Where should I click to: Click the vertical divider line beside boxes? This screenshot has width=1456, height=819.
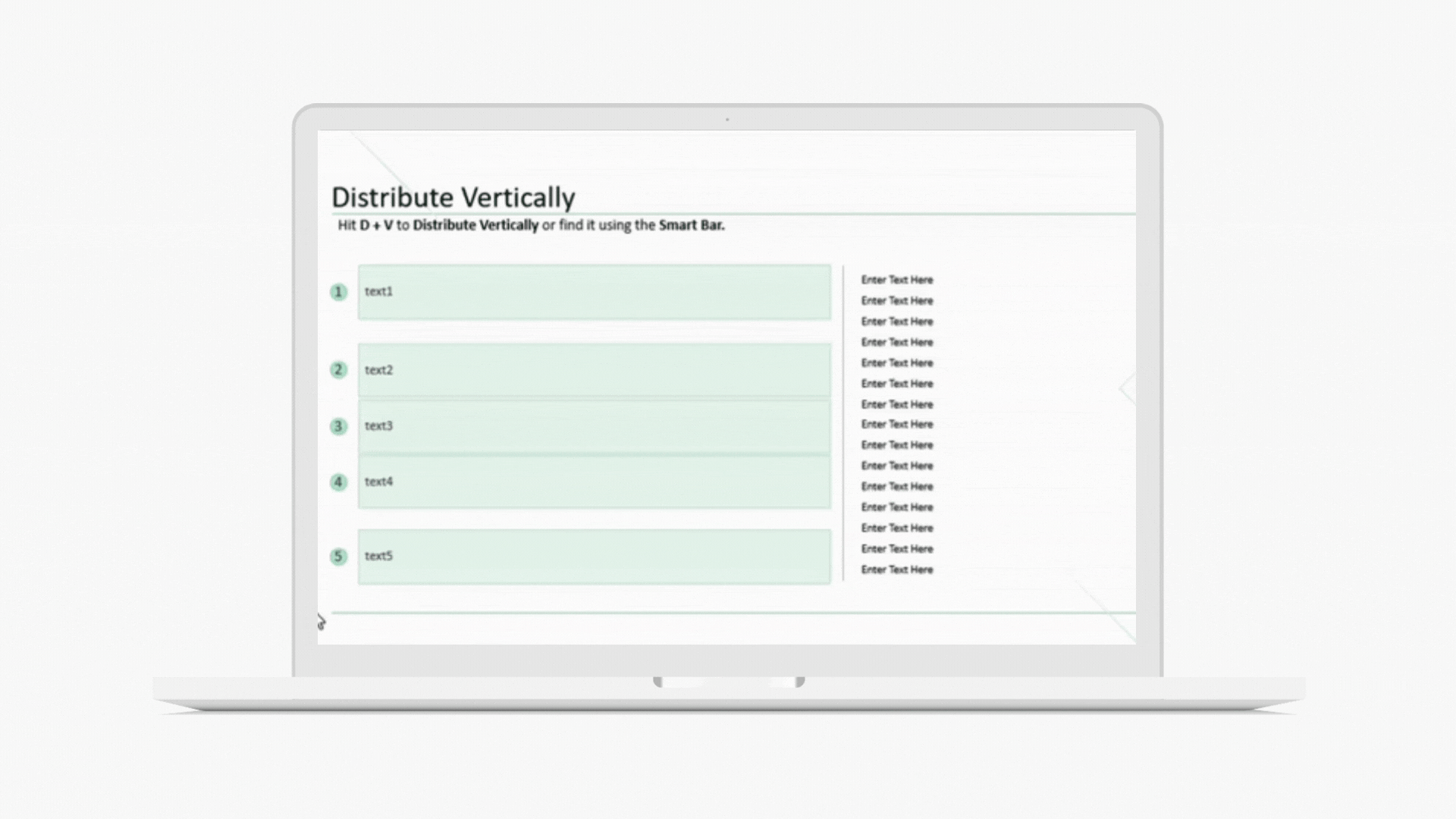[843, 423]
